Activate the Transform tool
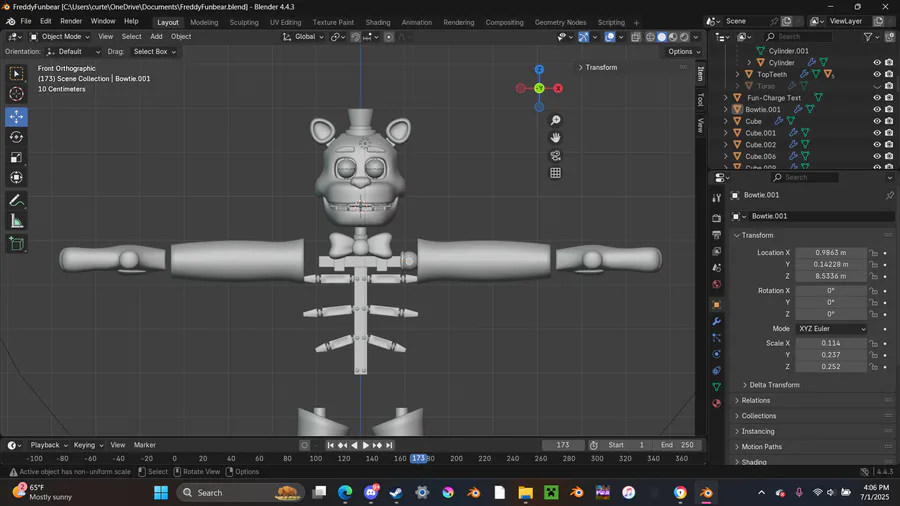The image size is (900, 506). pos(16,177)
